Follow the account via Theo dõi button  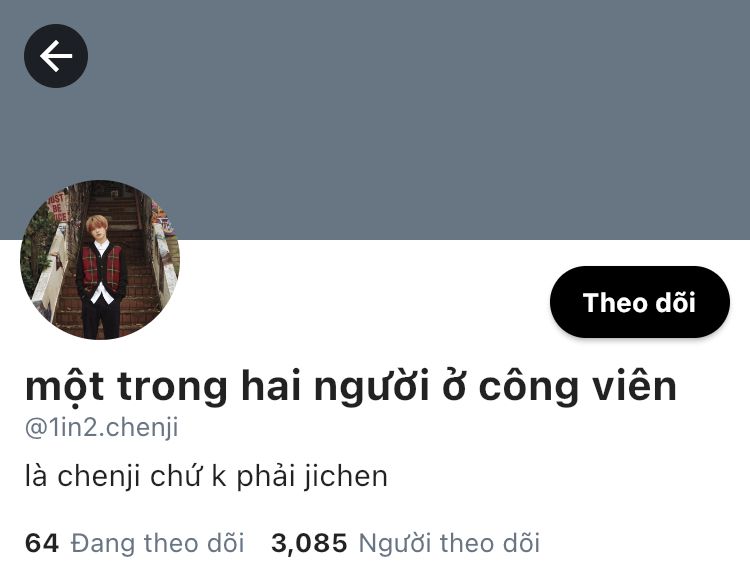click(640, 302)
